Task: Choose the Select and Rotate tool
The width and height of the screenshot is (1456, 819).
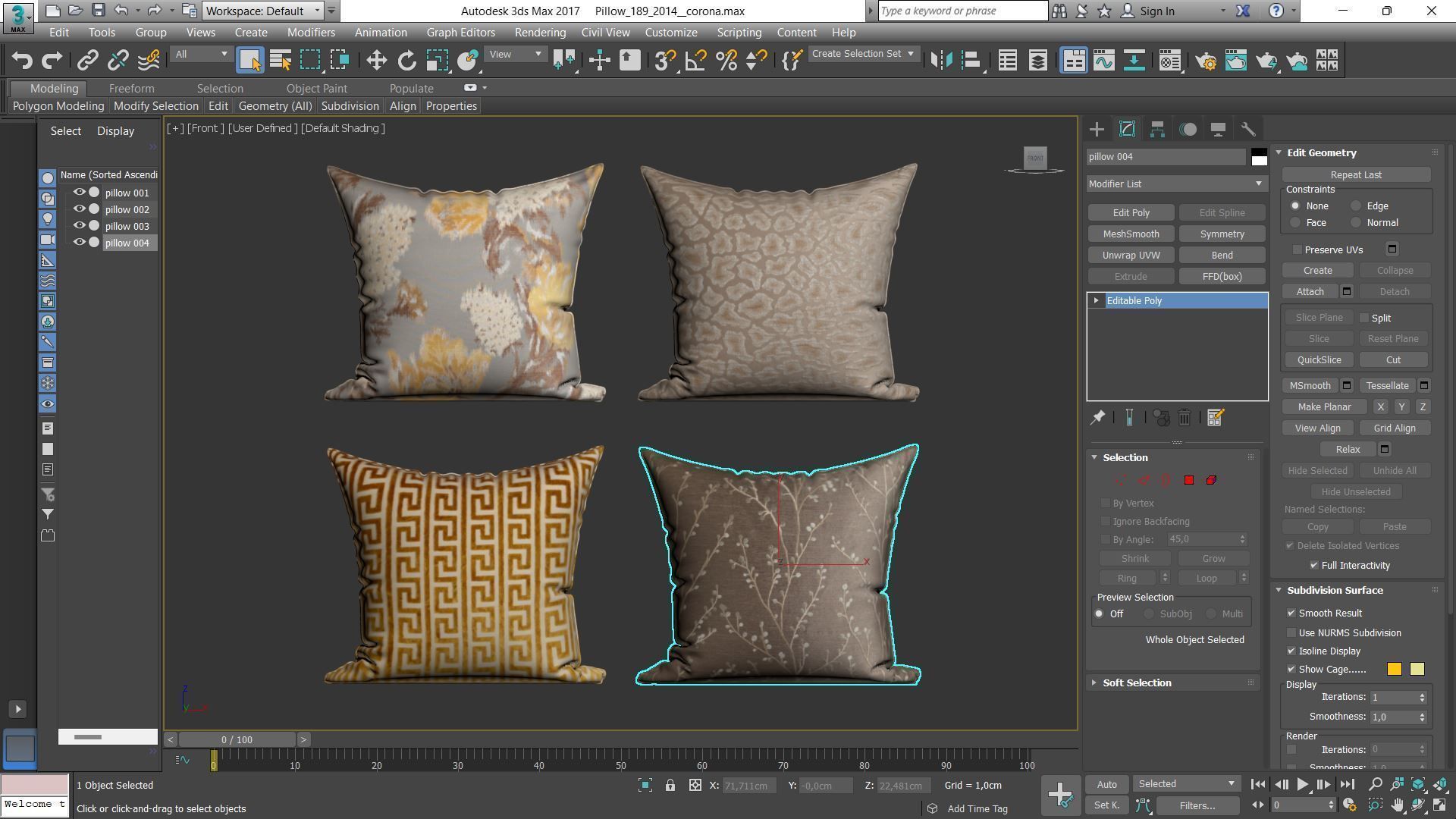Action: point(406,60)
